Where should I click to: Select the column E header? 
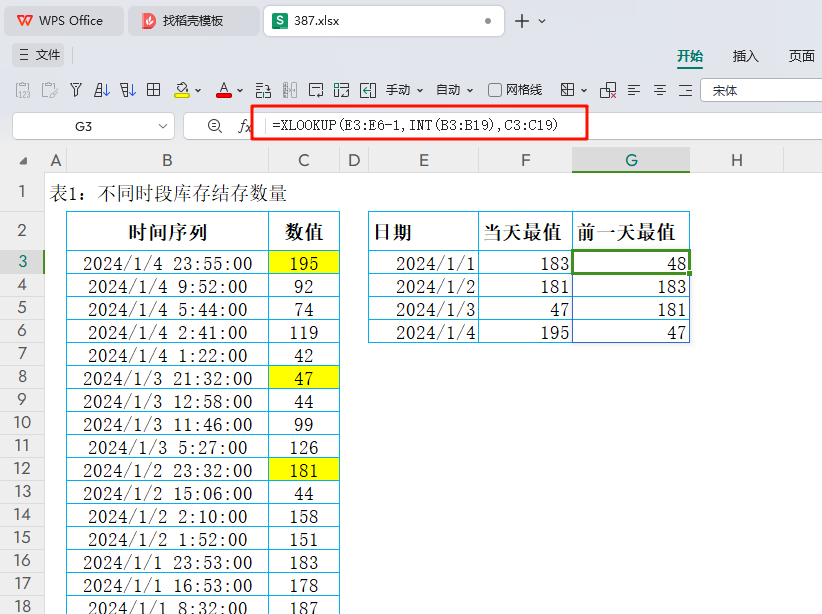click(424, 160)
